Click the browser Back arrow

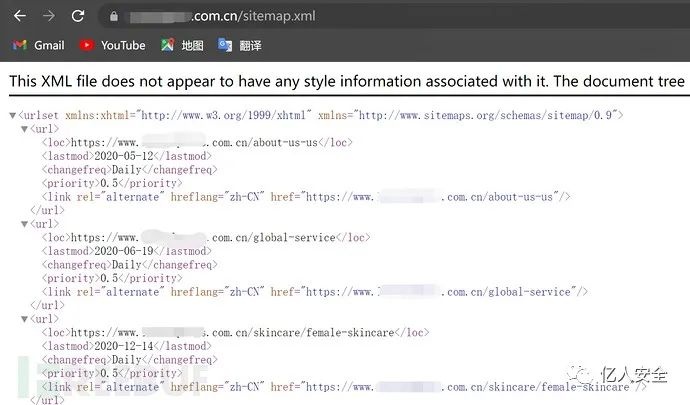coord(19,16)
